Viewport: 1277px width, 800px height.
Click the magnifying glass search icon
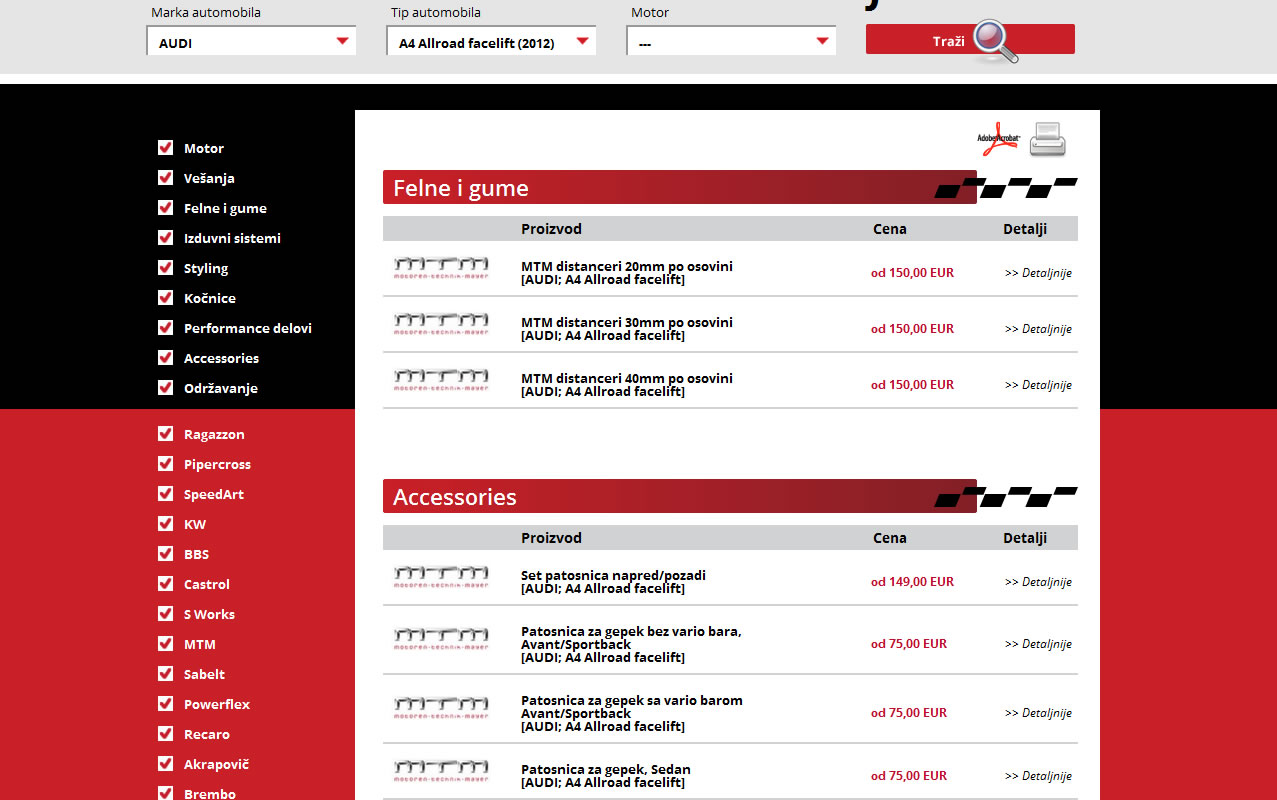point(995,41)
